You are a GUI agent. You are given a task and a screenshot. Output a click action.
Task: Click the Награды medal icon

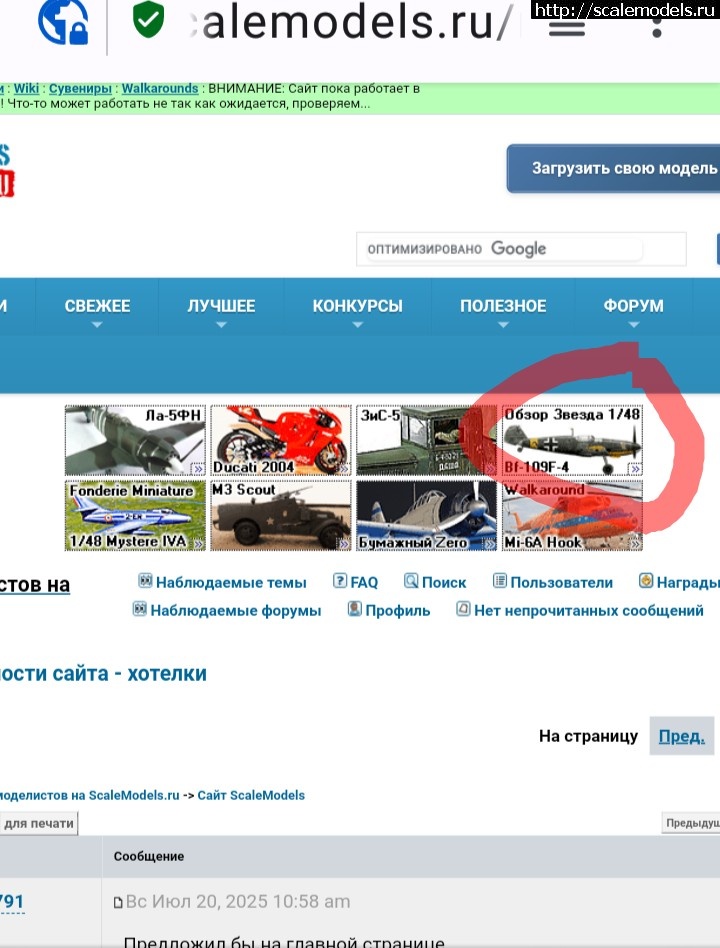click(646, 581)
